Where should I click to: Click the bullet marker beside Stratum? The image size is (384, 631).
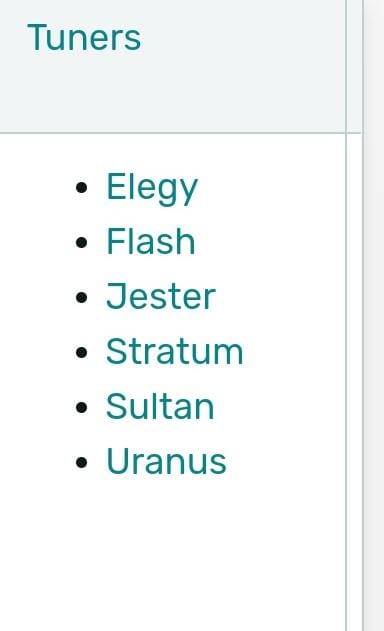(81, 352)
